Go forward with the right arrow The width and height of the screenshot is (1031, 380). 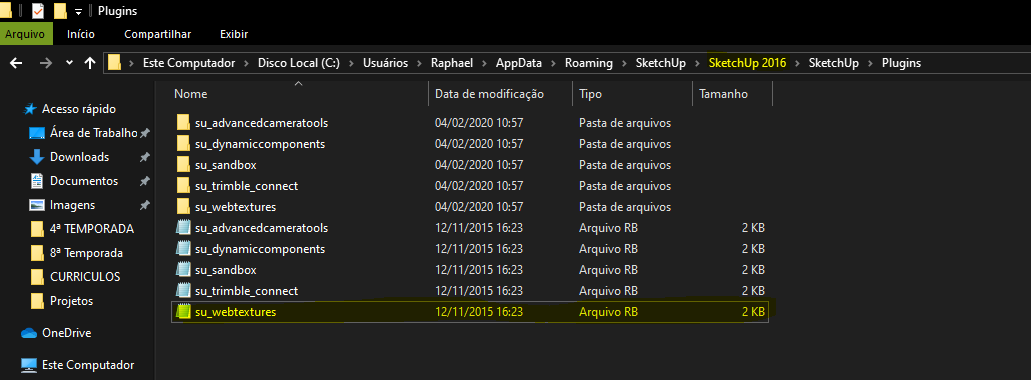point(45,63)
